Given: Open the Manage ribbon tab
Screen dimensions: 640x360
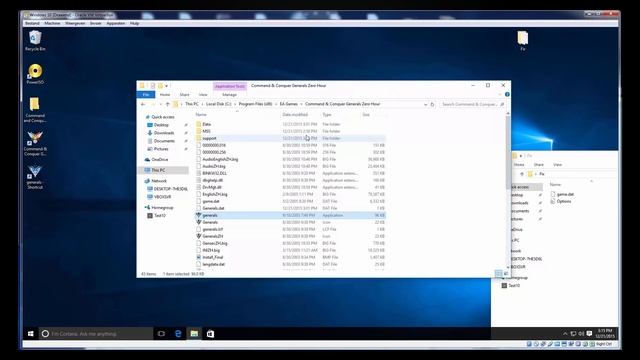Looking at the screenshot, I should pyautogui.click(x=229, y=95).
